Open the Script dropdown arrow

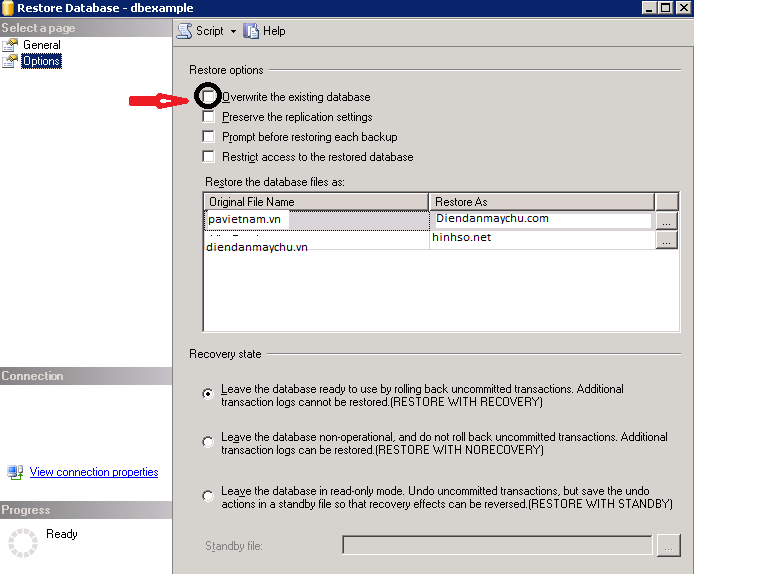pos(233,31)
